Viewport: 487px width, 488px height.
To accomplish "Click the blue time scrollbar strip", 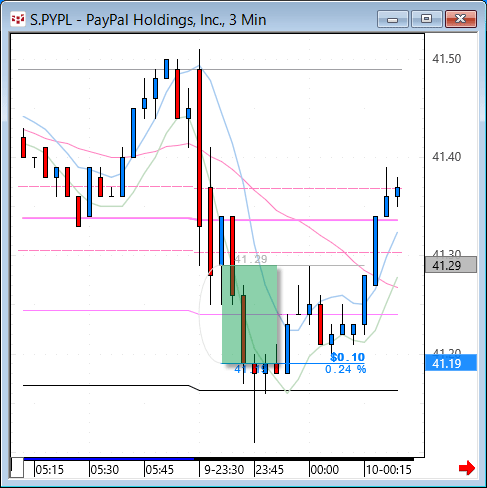I will [x=109, y=459].
